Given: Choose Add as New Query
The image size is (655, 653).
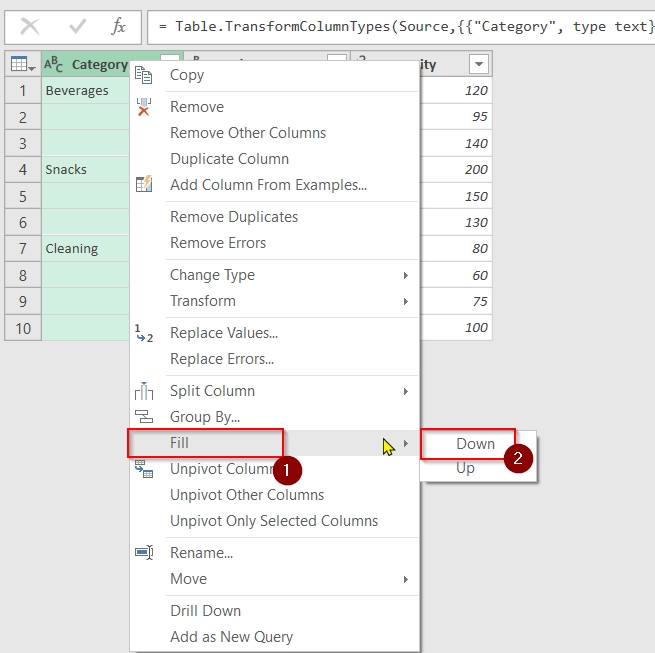Looking at the screenshot, I should point(231,637).
